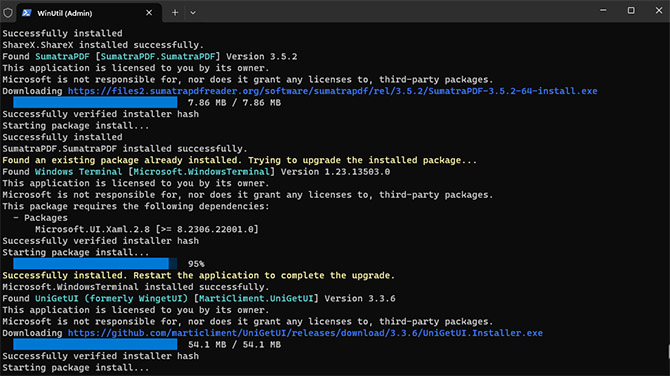The image size is (670, 376).
Task: Click the "Windows Terminal" package name
Action: tap(78, 172)
